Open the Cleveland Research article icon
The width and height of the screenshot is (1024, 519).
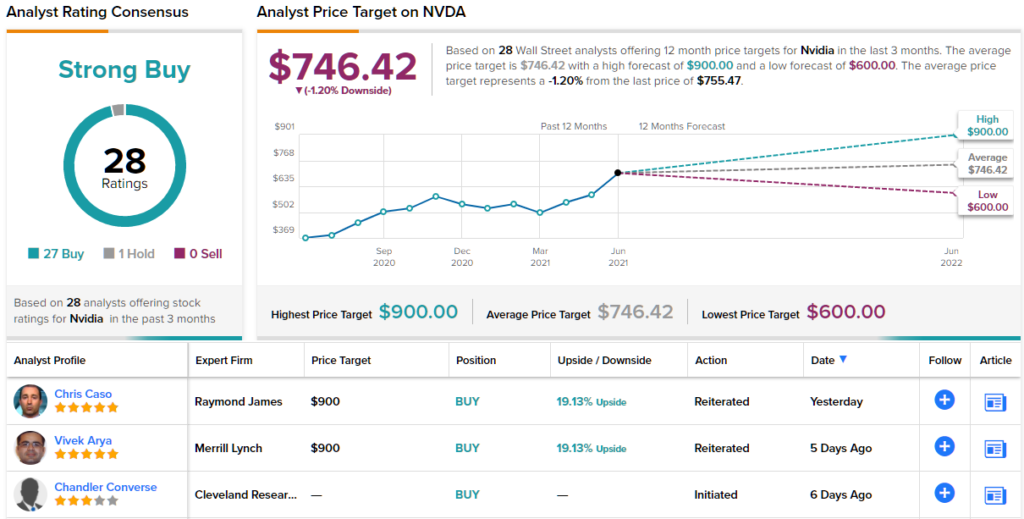[x=995, y=494]
